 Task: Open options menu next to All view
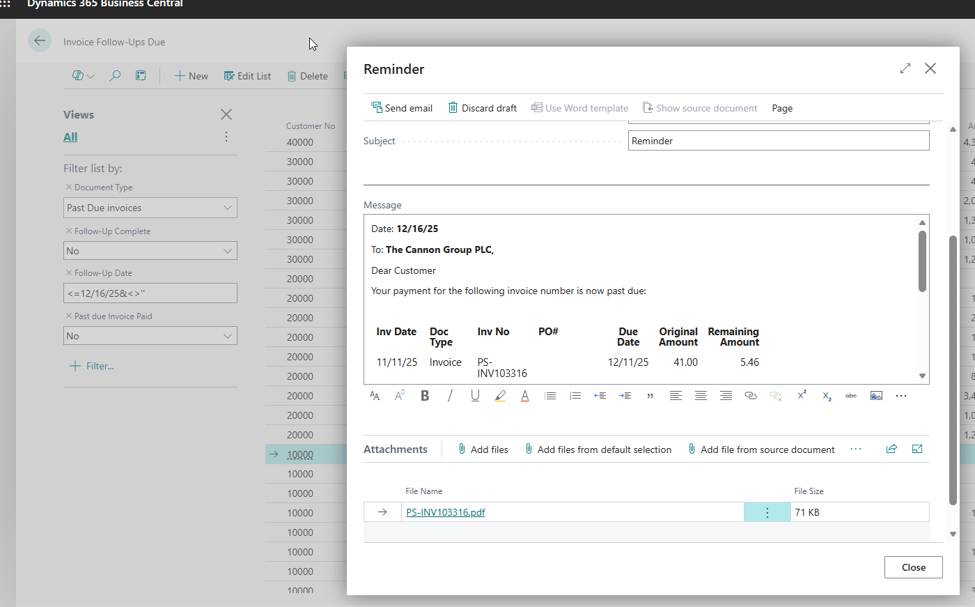(226, 137)
